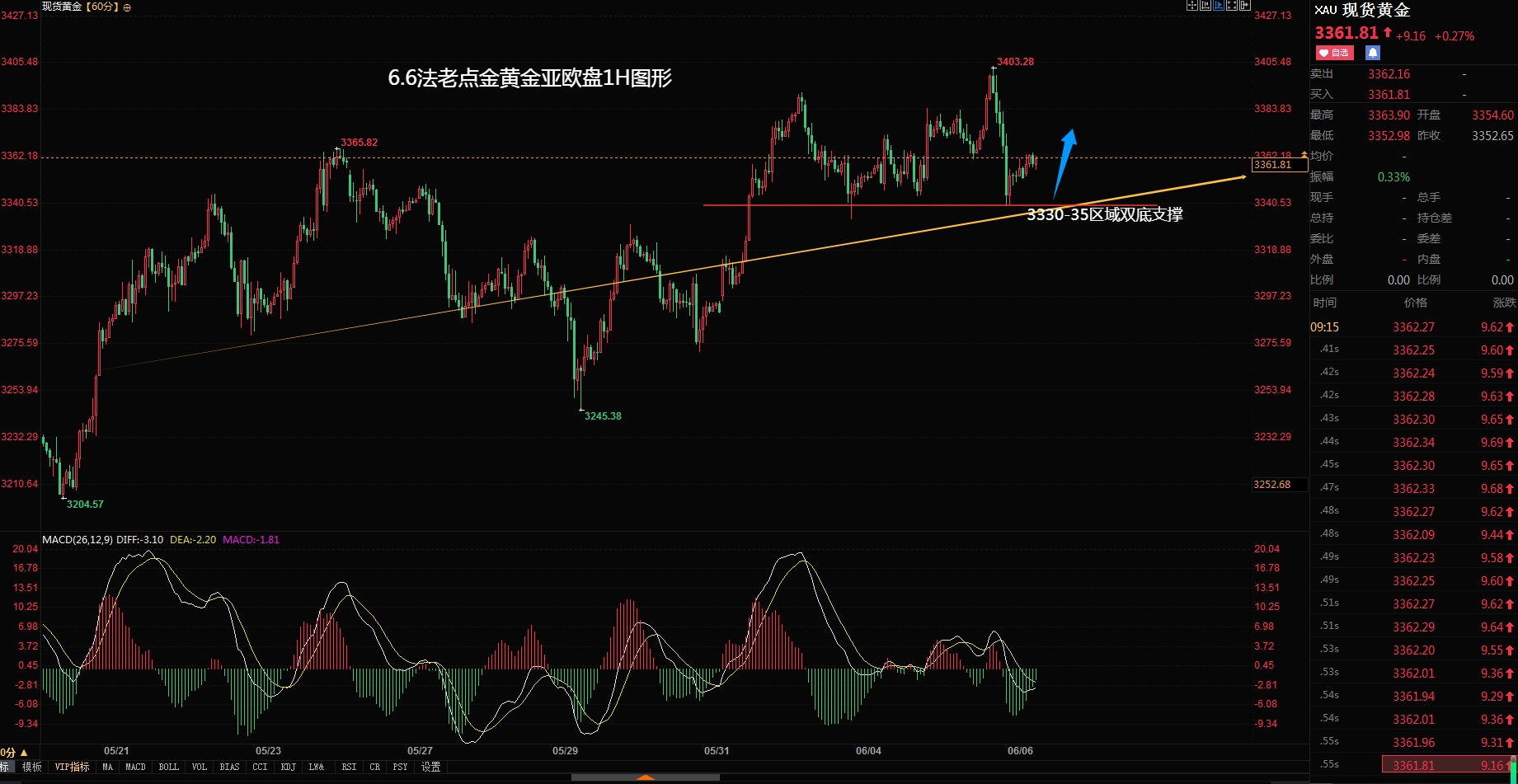
Task: Click the gray horizontal chart scrollbar
Action: (x=646, y=777)
